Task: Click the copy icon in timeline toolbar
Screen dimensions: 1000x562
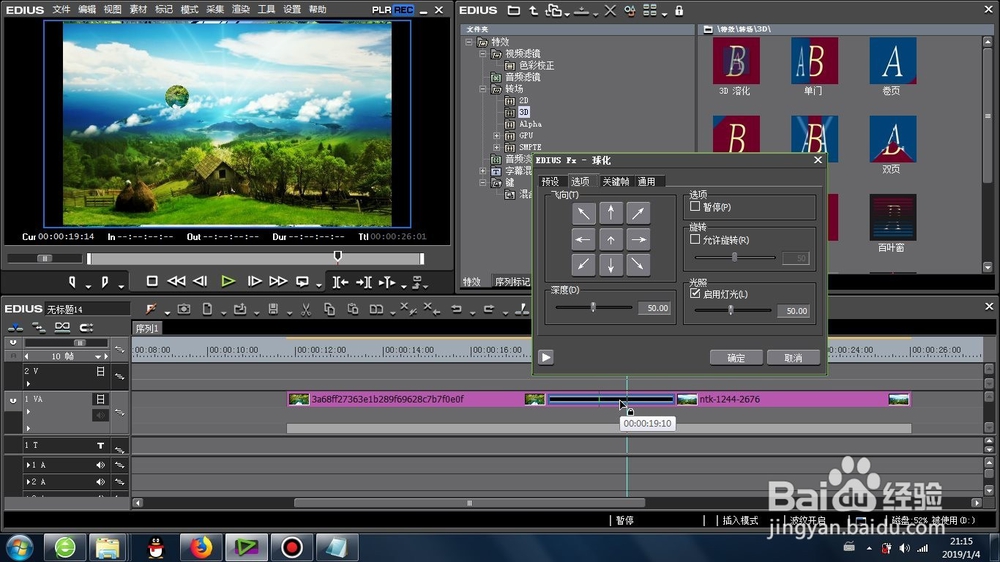Action: click(329, 309)
